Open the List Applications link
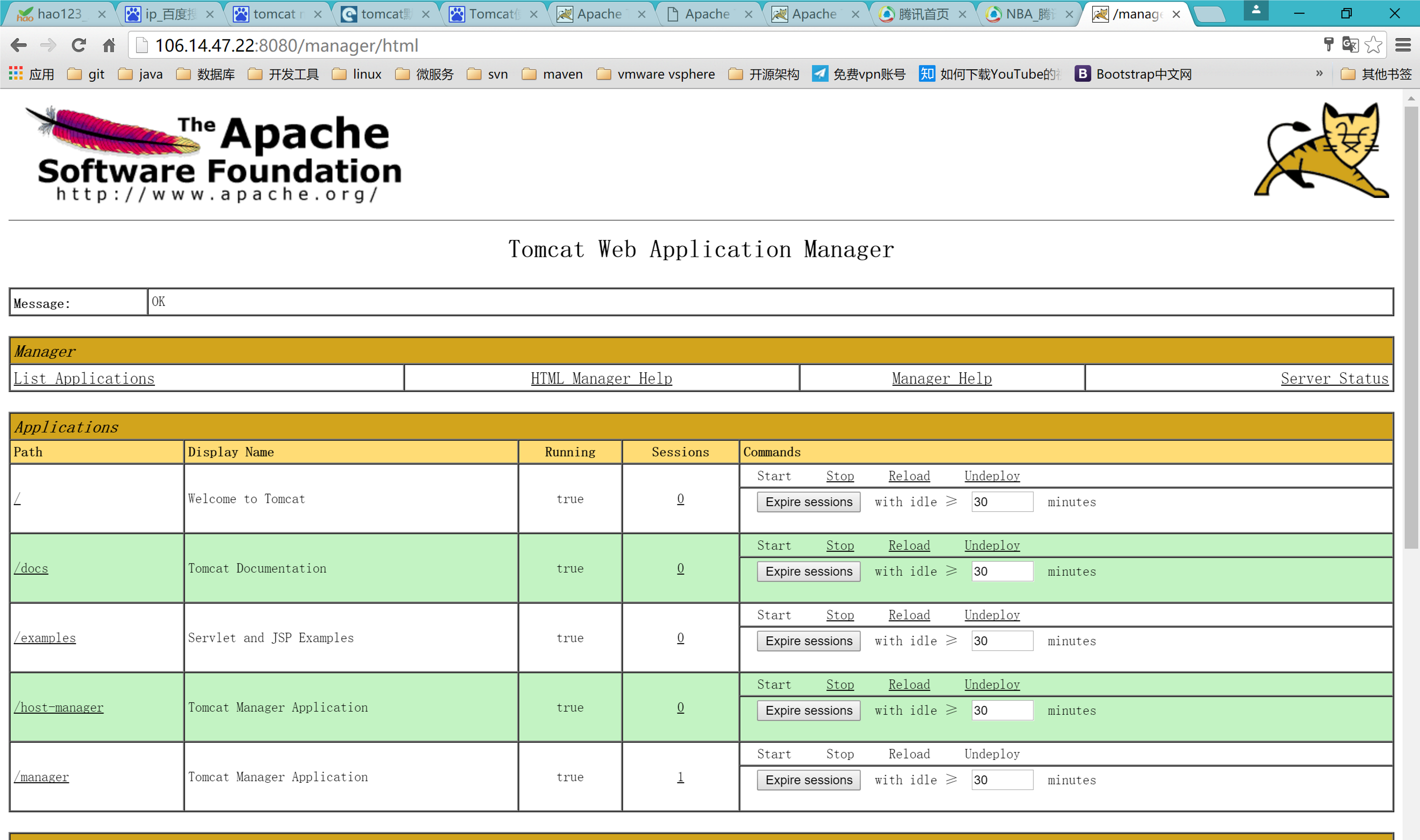This screenshot has height=840, width=1420. click(84, 379)
